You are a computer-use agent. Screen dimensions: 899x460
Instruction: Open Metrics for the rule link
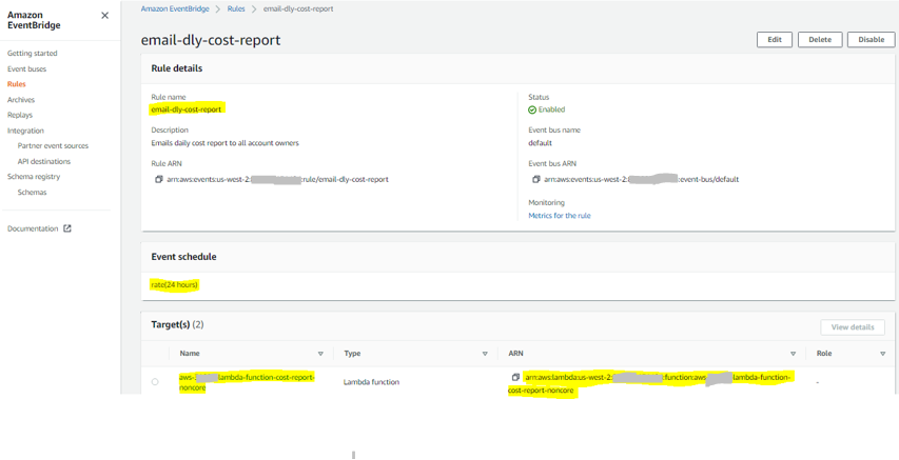coord(559,216)
